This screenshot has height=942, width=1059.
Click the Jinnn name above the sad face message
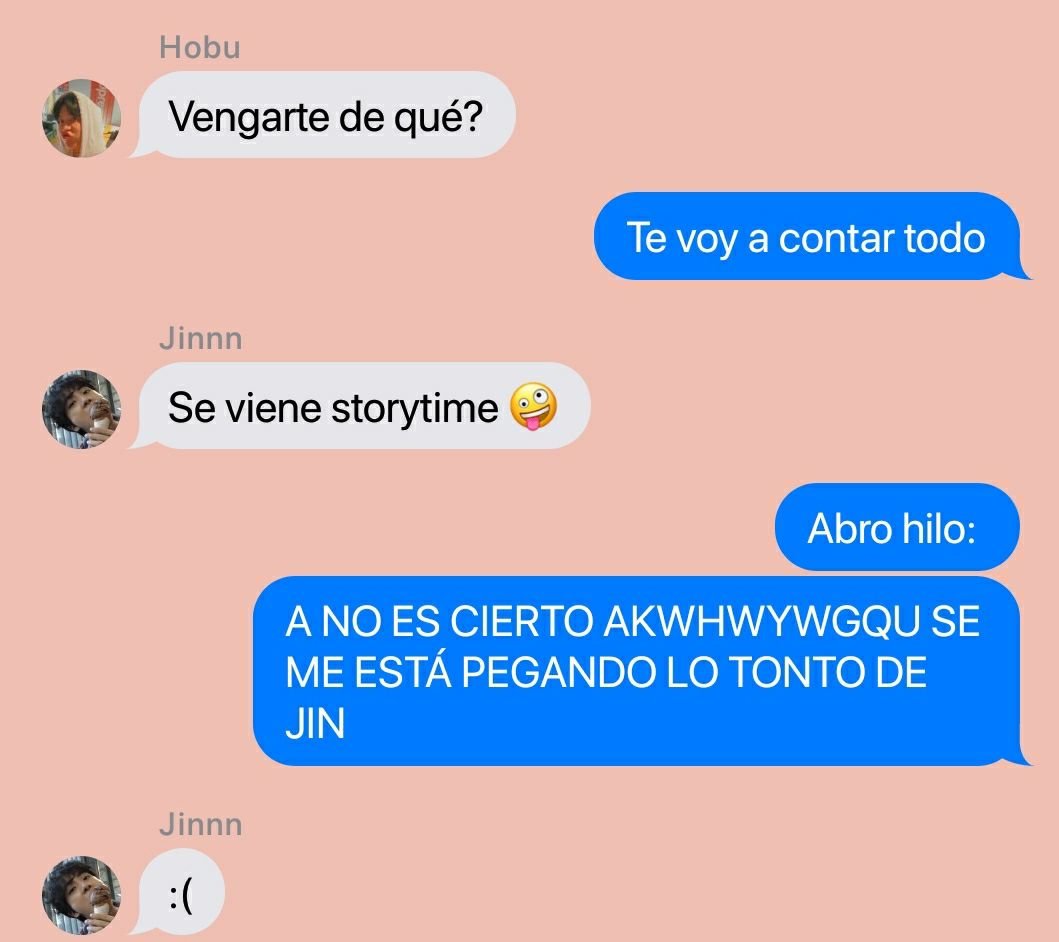click(x=201, y=825)
